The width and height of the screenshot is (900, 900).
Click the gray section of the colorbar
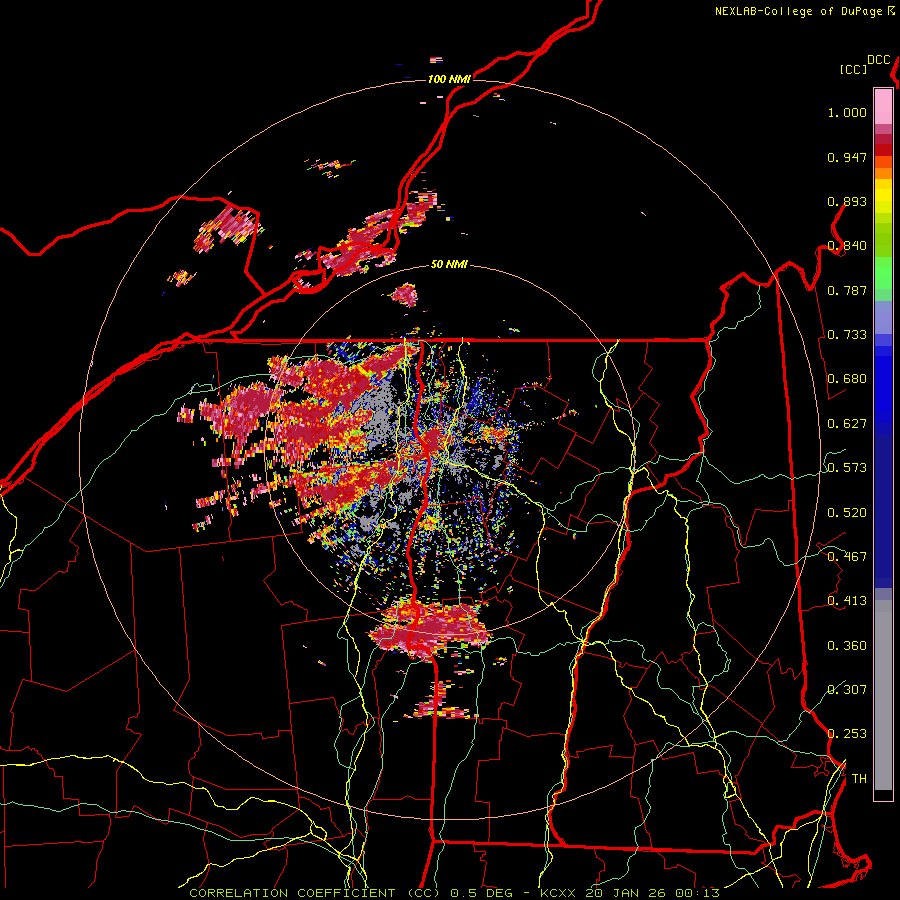pyautogui.click(x=883, y=695)
